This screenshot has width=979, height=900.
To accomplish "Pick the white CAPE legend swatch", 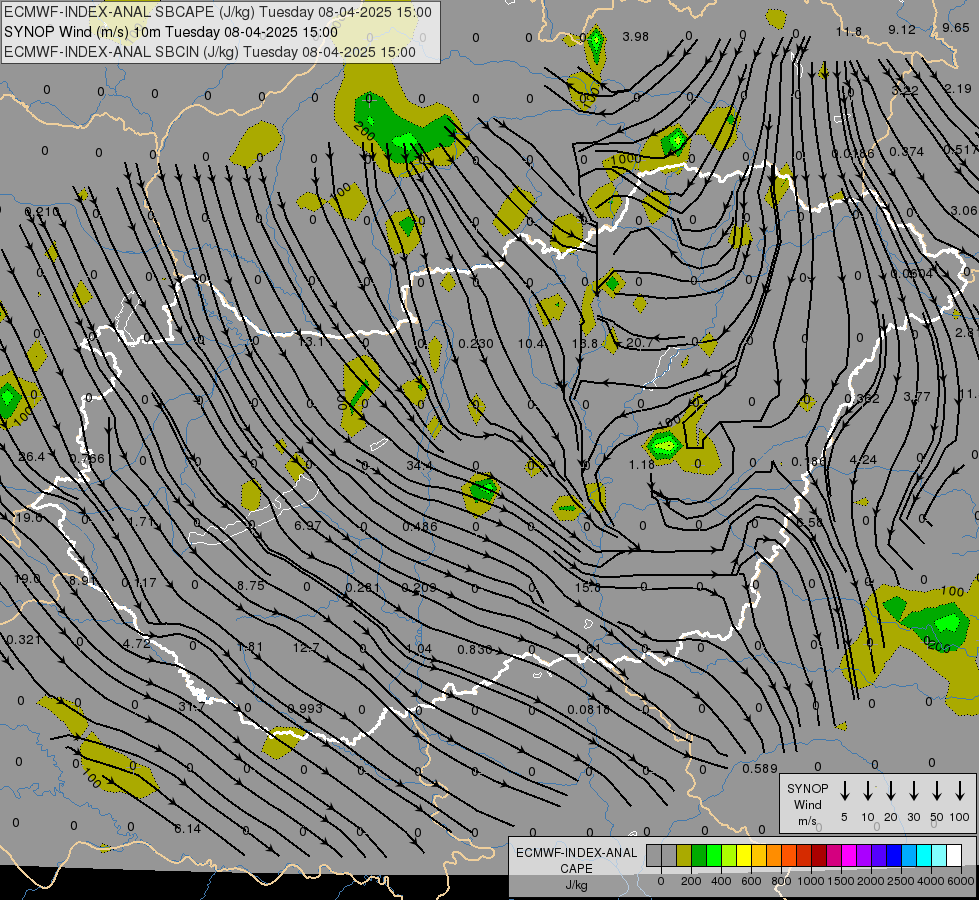I will pos(953,855).
